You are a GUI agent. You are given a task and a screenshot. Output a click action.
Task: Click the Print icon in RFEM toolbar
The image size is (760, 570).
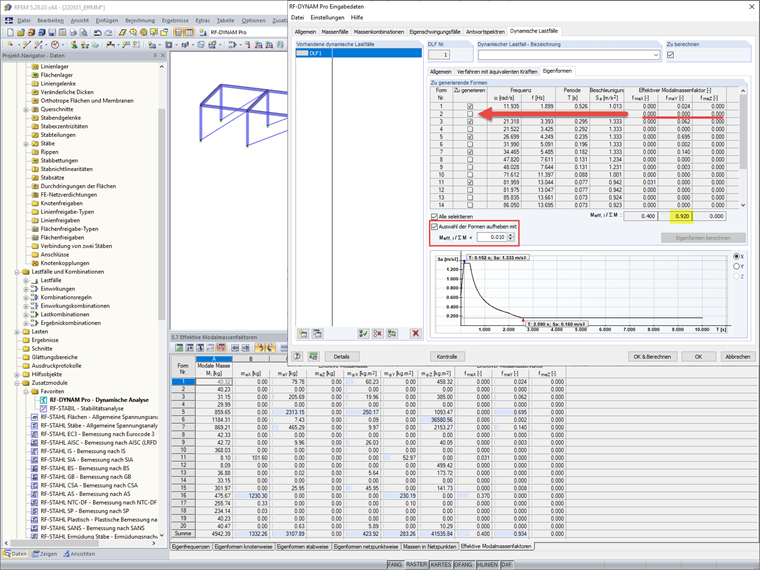coord(73,32)
